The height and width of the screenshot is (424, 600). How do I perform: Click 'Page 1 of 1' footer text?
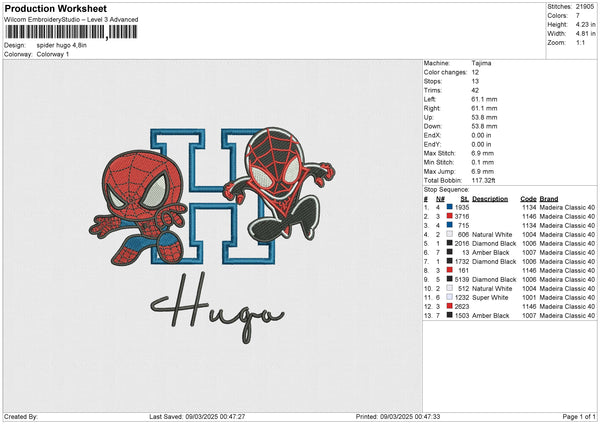tap(579, 416)
